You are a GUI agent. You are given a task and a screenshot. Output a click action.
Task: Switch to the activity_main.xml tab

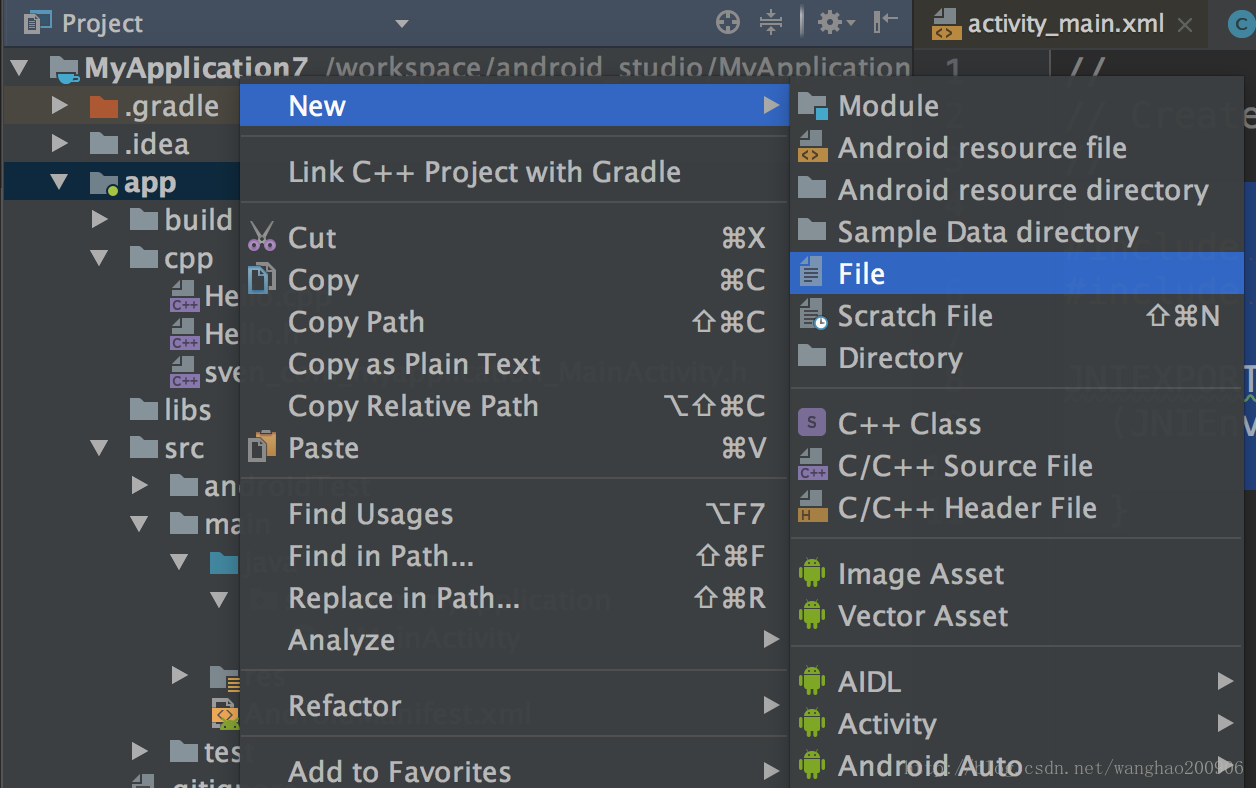[x=1064, y=24]
